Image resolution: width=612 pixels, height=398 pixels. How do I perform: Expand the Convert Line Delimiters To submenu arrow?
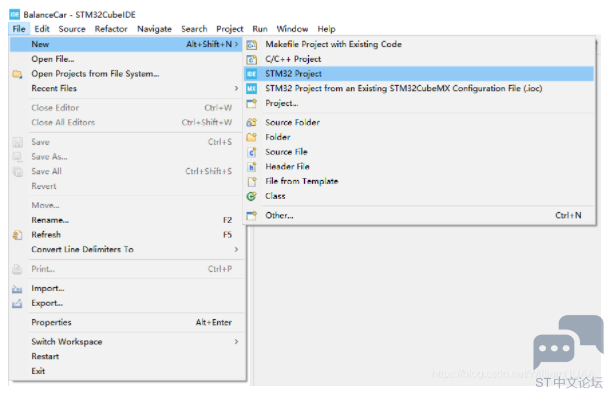pyautogui.click(x=236, y=249)
